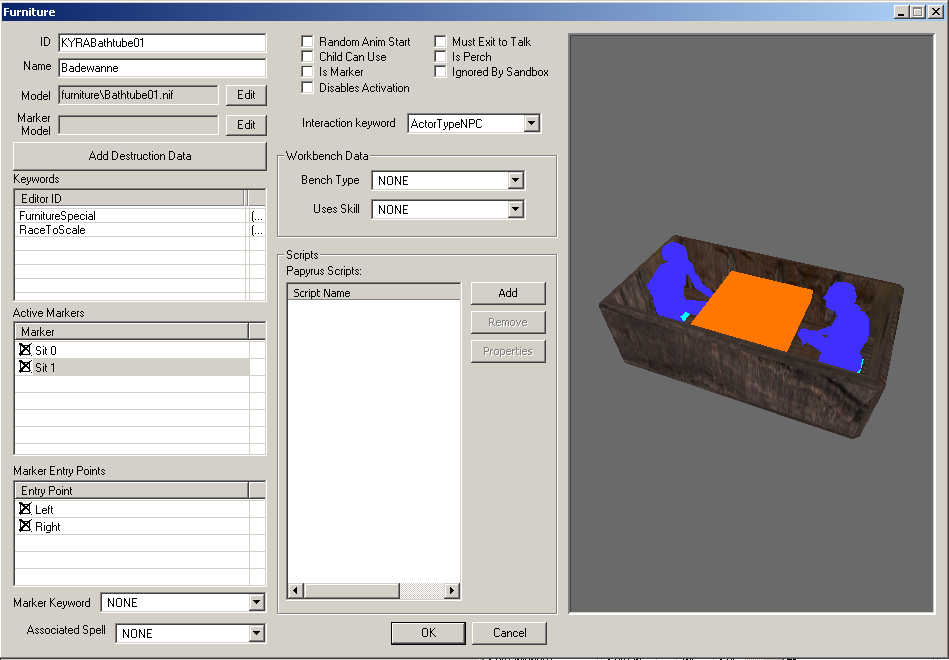Check Must Exit to Talk

pos(441,42)
